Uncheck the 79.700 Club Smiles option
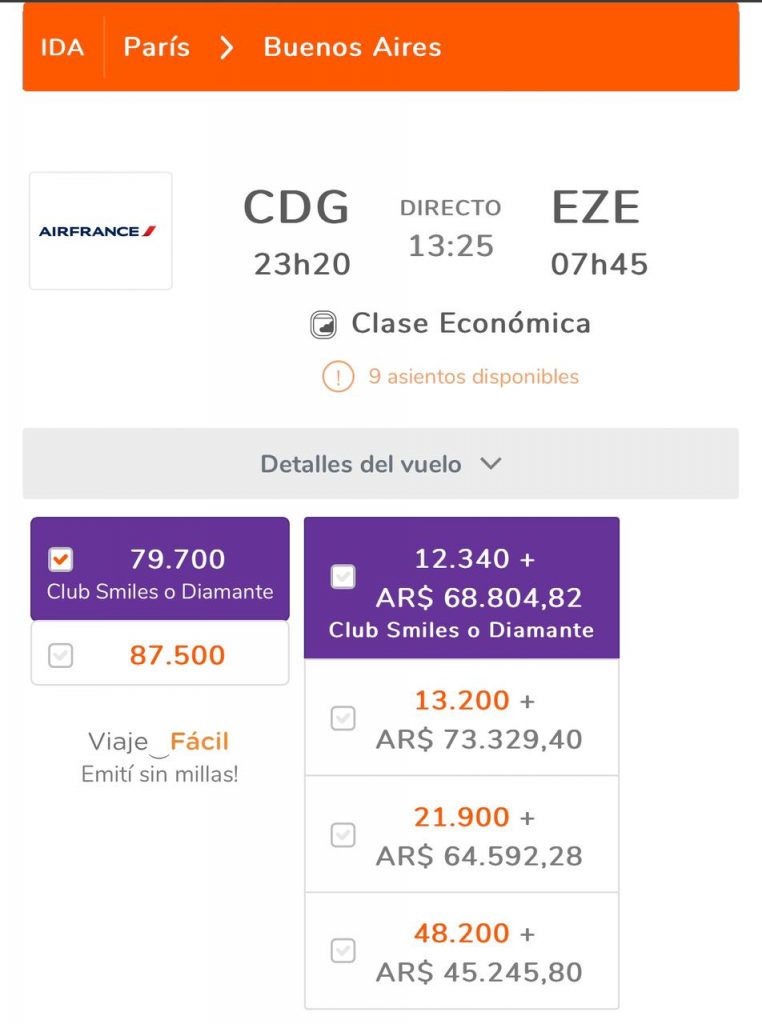This screenshot has height=1024, width=762. (x=61, y=560)
